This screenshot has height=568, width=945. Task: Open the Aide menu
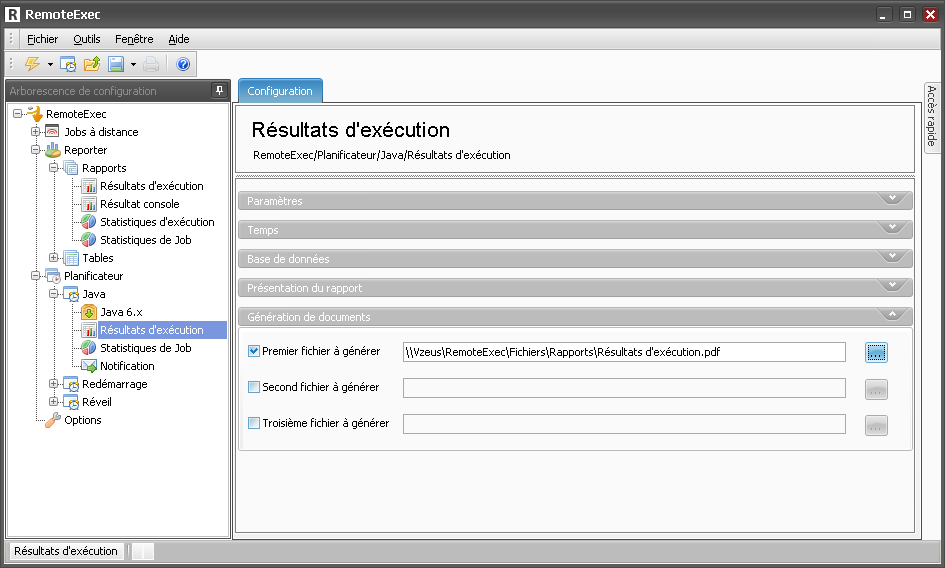[179, 39]
